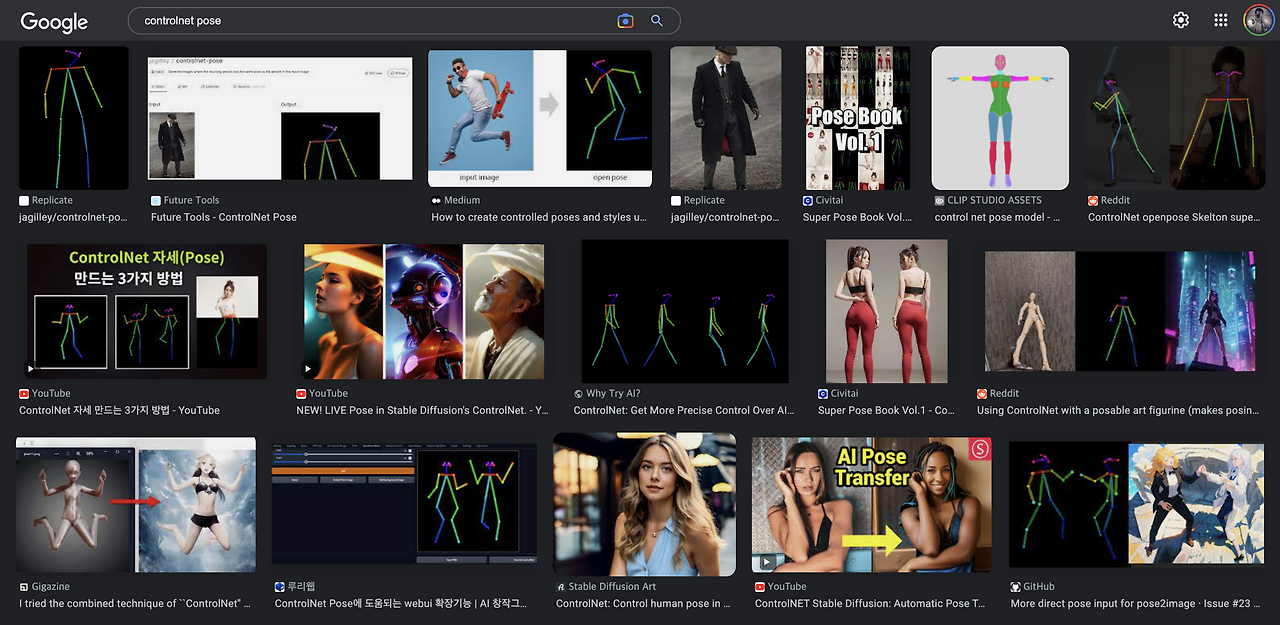Open link 'control net pose model'
1280x625 pixels.
click(998, 217)
